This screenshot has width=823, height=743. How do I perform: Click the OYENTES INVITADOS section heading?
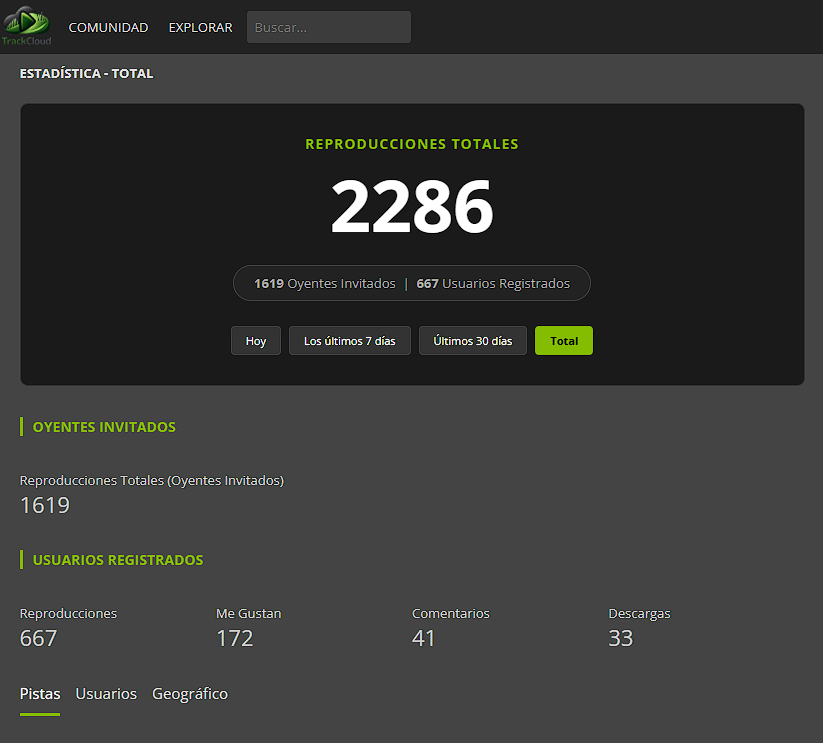104,427
